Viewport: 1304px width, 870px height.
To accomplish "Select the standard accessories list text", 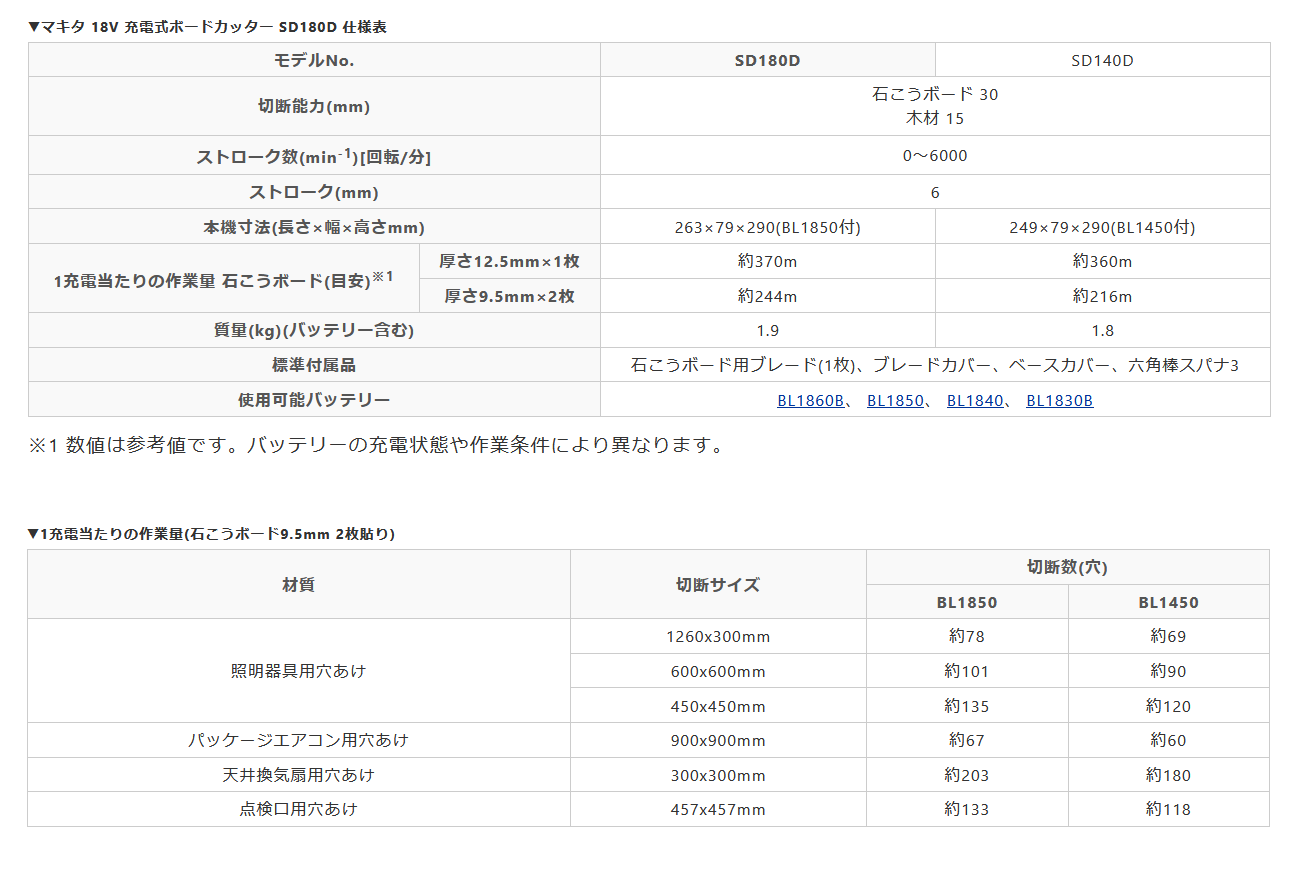I will coord(935,365).
